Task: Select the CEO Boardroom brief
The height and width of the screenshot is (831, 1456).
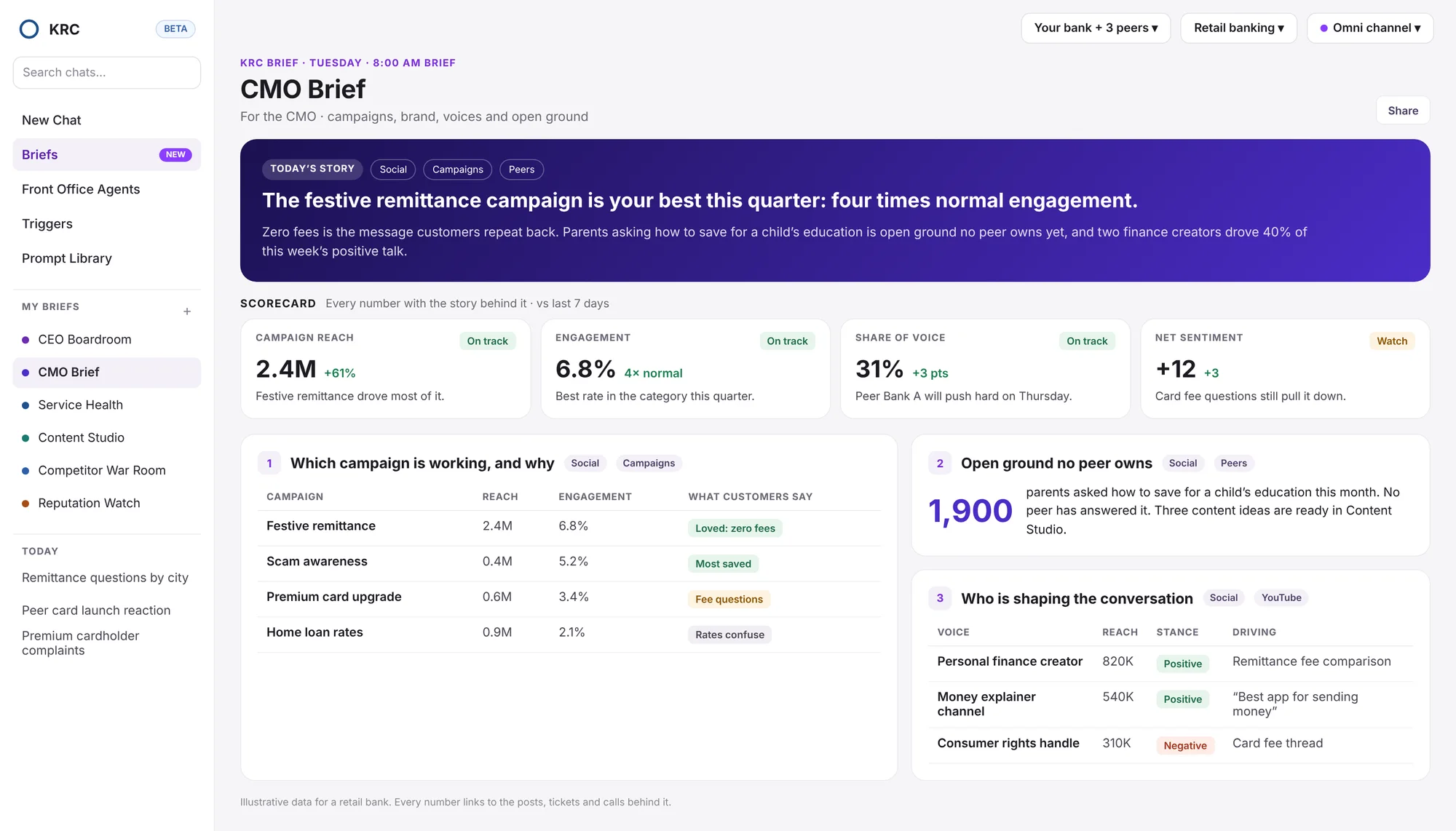Action: 107,340
